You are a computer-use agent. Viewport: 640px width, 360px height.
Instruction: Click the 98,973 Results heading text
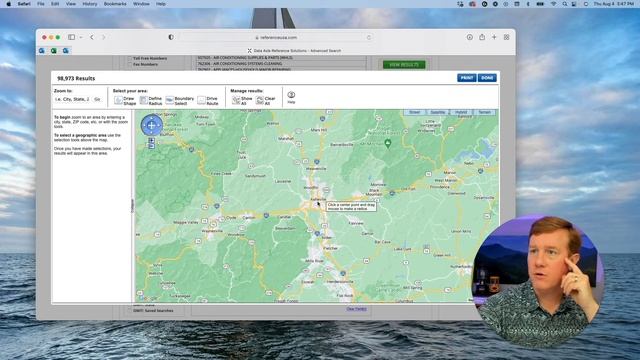(x=76, y=78)
